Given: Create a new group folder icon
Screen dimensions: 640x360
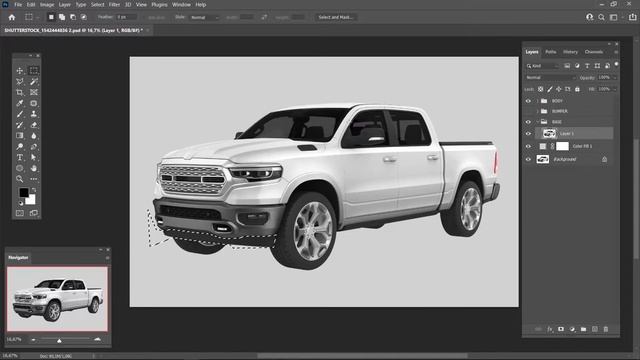Looking at the screenshot, I should (583, 329).
